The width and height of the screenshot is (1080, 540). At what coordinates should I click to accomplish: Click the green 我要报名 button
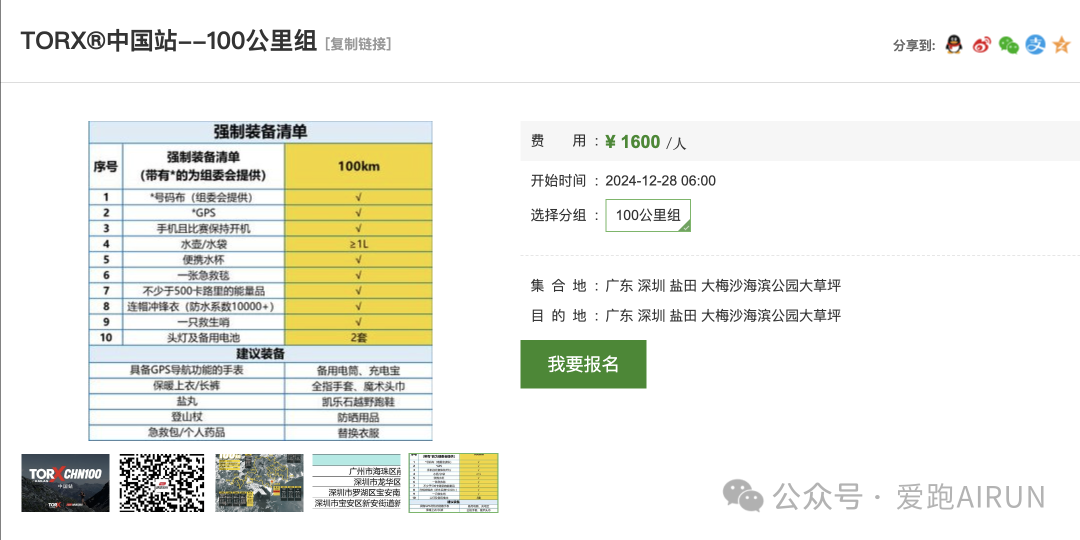pyautogui.click(x=583, y=364)
